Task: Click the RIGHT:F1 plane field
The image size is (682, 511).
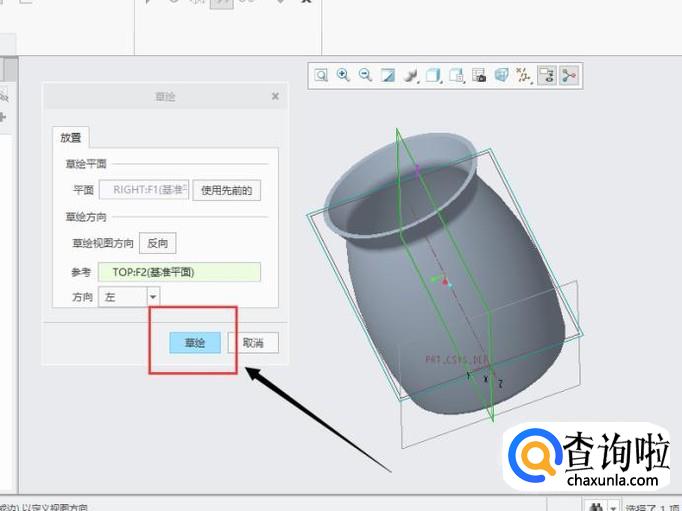Action: 144,190
